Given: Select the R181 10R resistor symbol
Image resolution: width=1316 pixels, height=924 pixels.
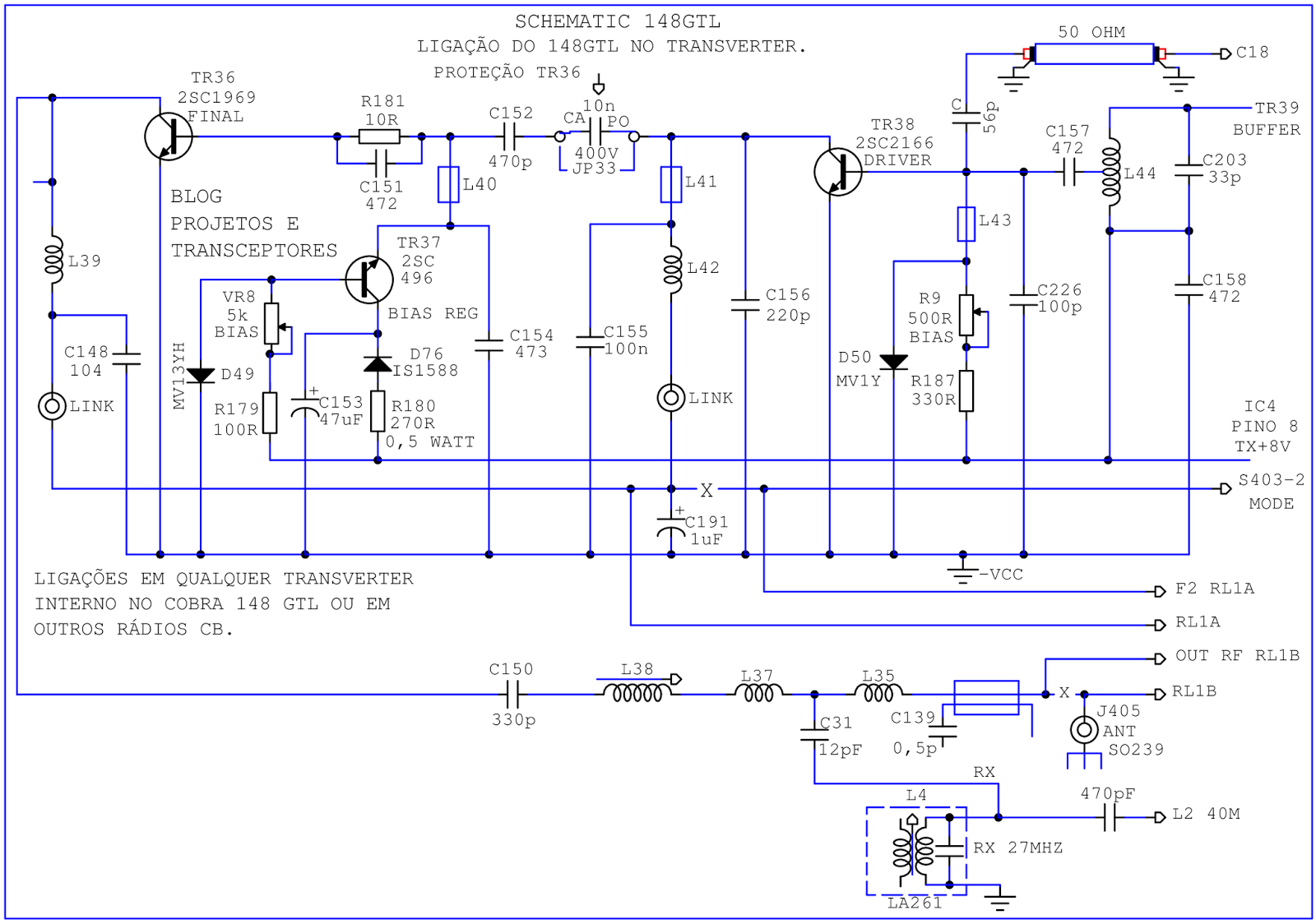Looking at the screenshot, I should 380,136.
